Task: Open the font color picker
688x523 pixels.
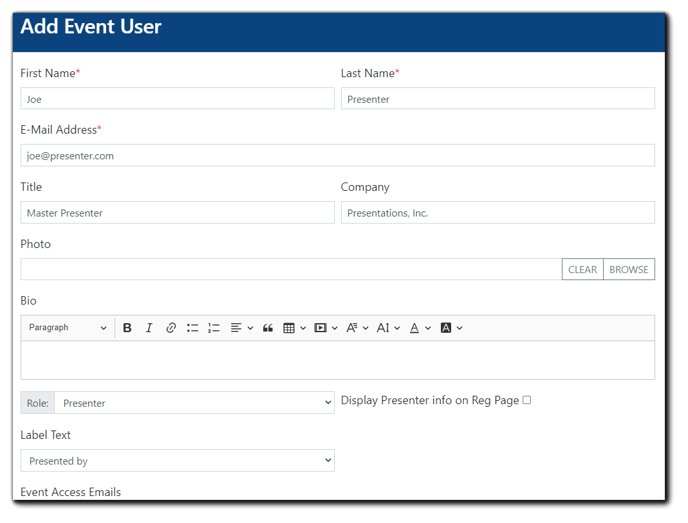Action: click(x=419, y=328)
